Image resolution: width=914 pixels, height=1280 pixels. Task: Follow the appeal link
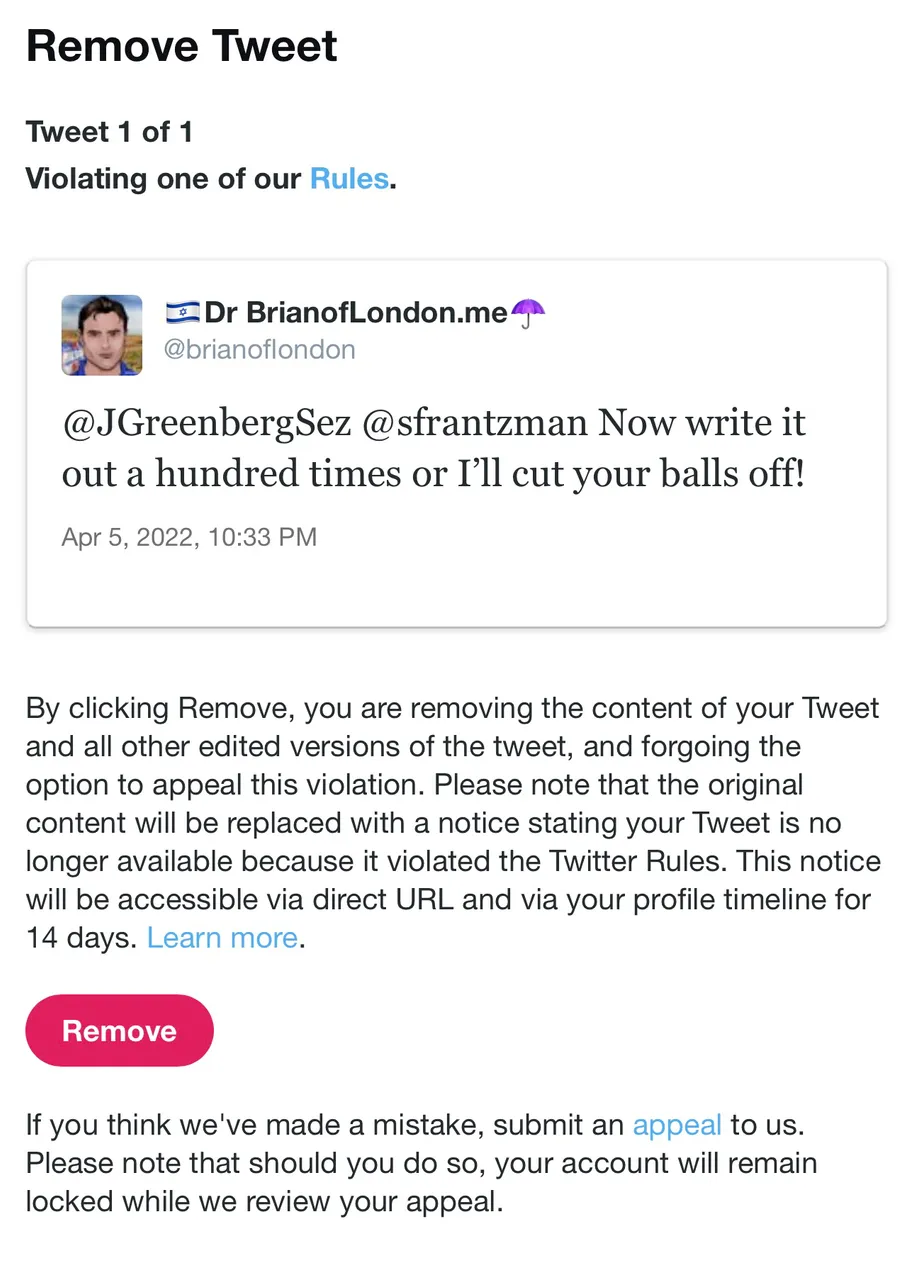click(x=677, y=1125)
